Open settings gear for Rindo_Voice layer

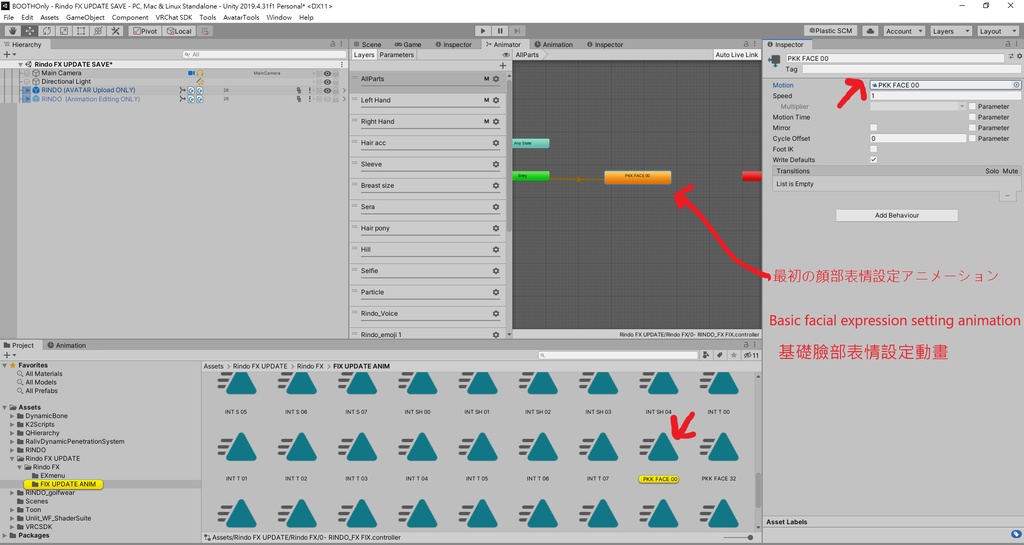pos(496,314)
